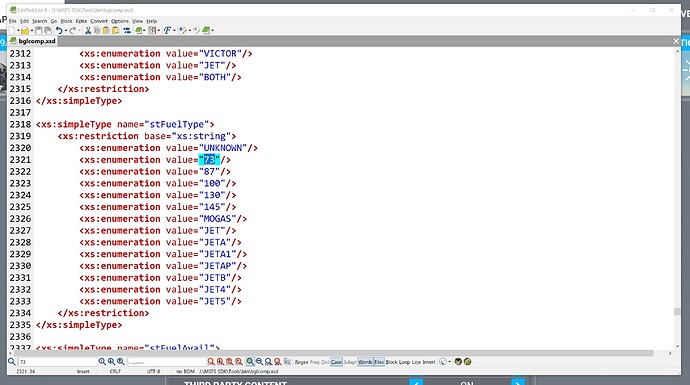The image size is (690, 385).
Task: Click the magnifier icon left of search box
Action: [x=11, y=362]
